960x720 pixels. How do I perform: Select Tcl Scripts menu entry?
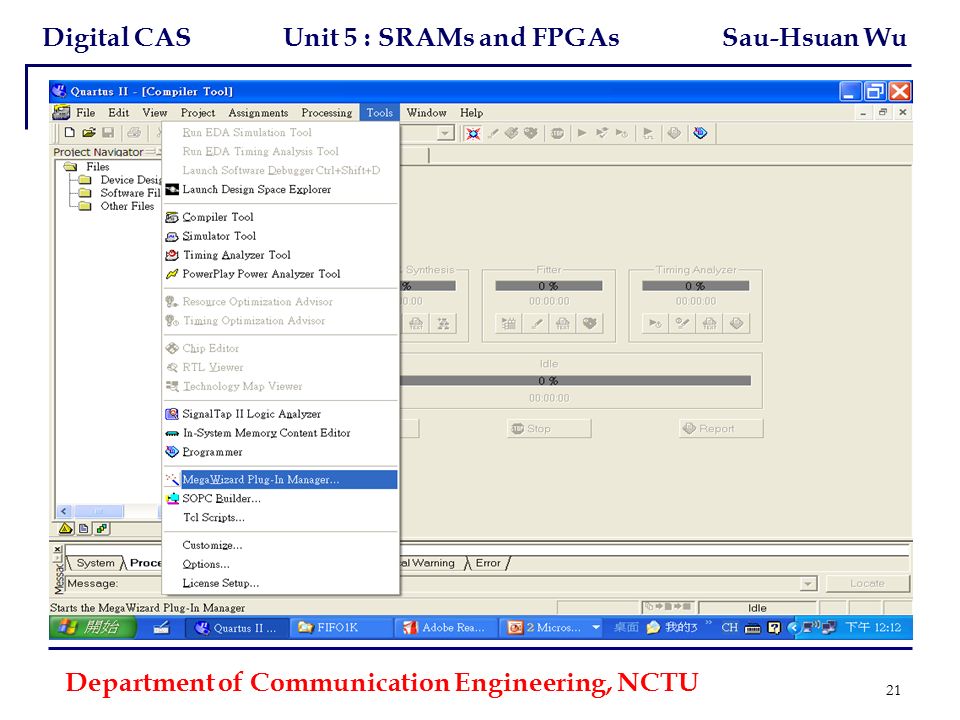[x=281, y=517]
